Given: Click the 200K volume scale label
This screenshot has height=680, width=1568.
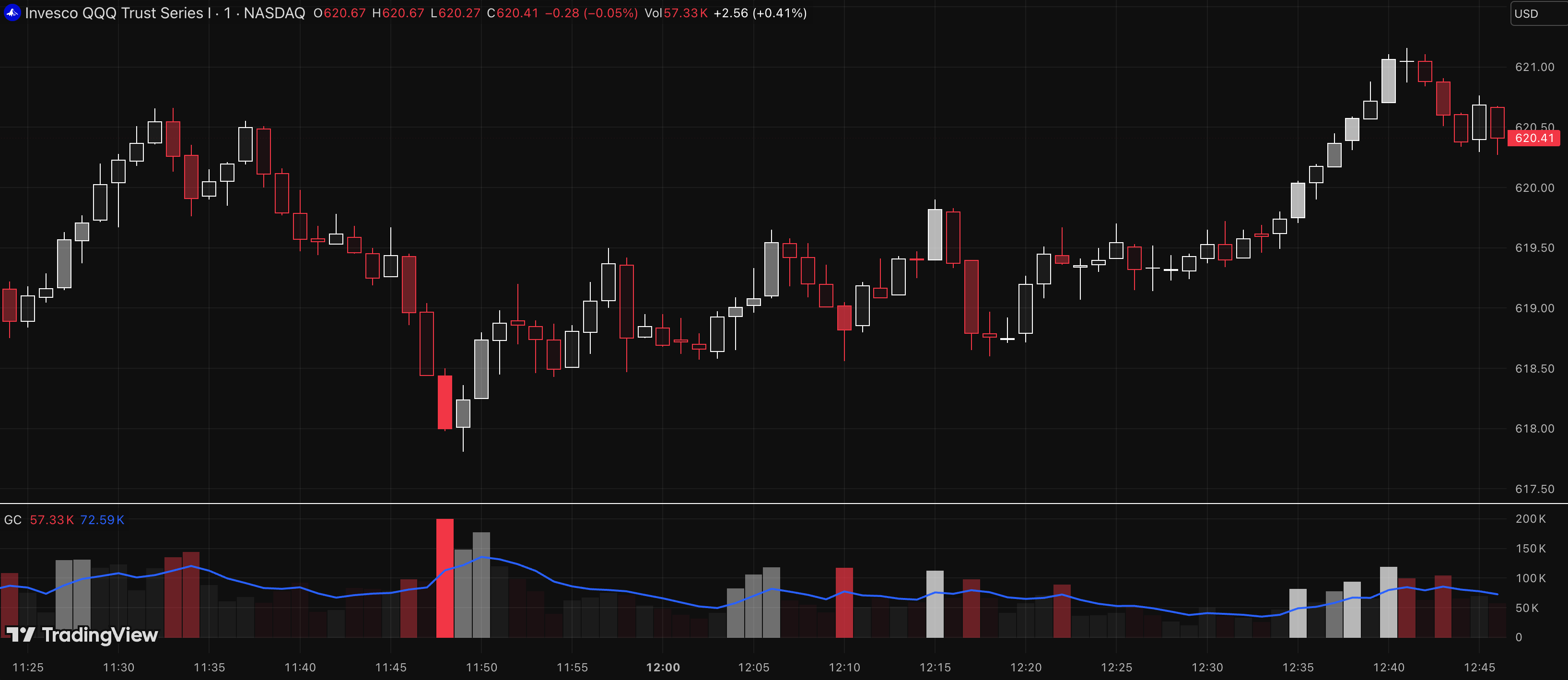Looking at the screenshot, I should pos(1530,519).
